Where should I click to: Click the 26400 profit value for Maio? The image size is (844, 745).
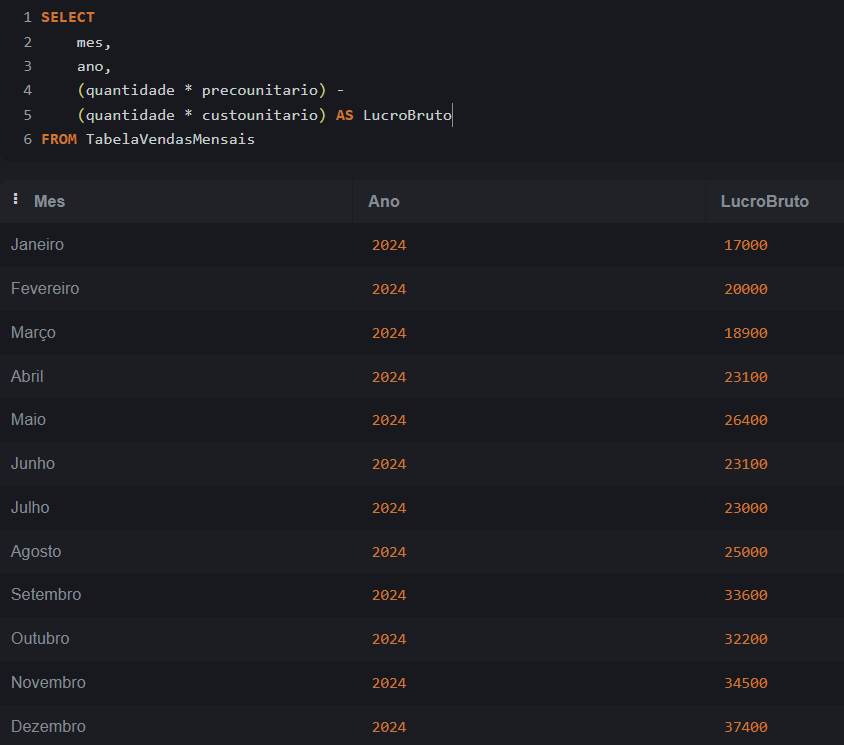coord(745,420)
